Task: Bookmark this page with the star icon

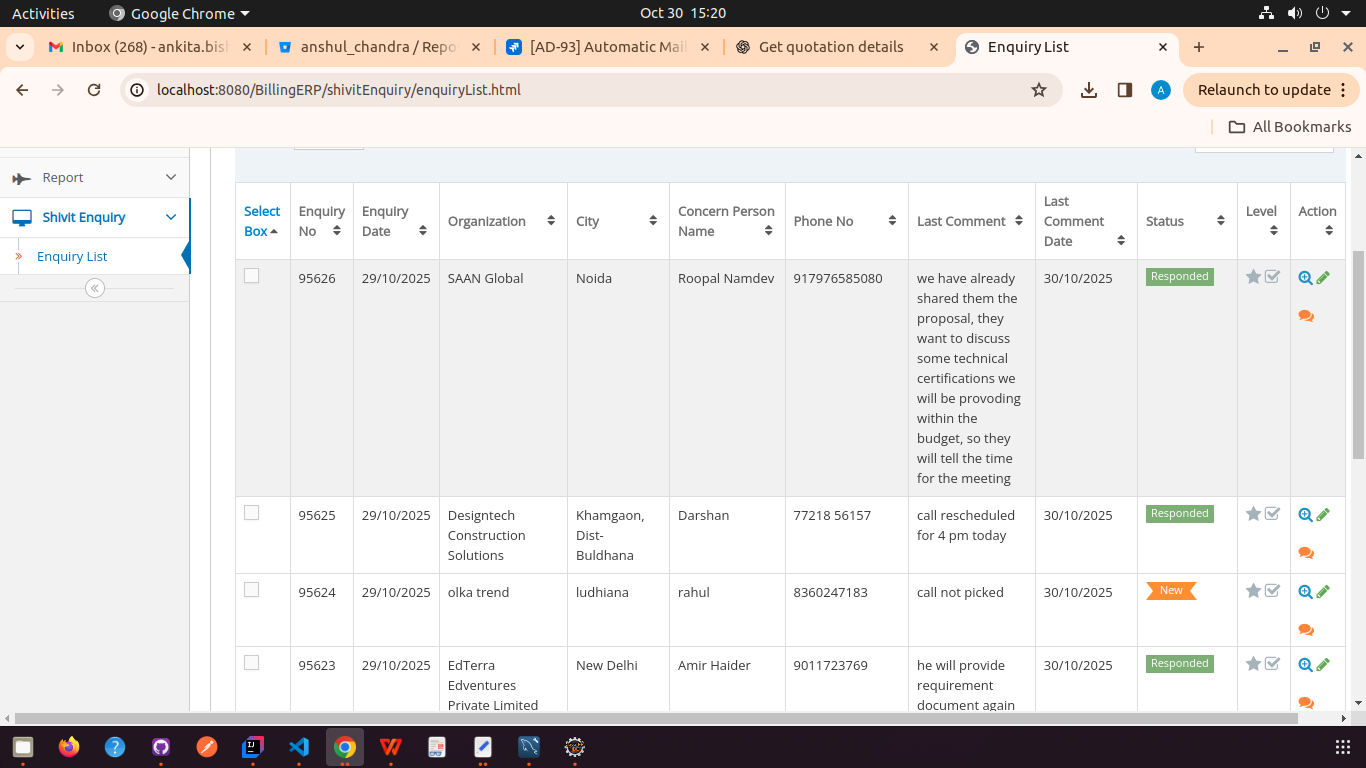Action: coord(1039,90)
